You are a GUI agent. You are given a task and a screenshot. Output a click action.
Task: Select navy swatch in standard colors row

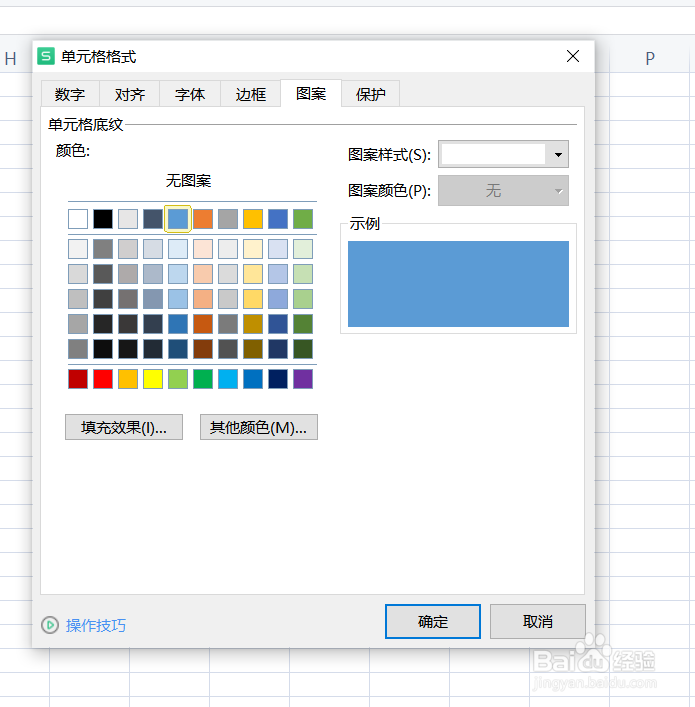click(278, 379)
